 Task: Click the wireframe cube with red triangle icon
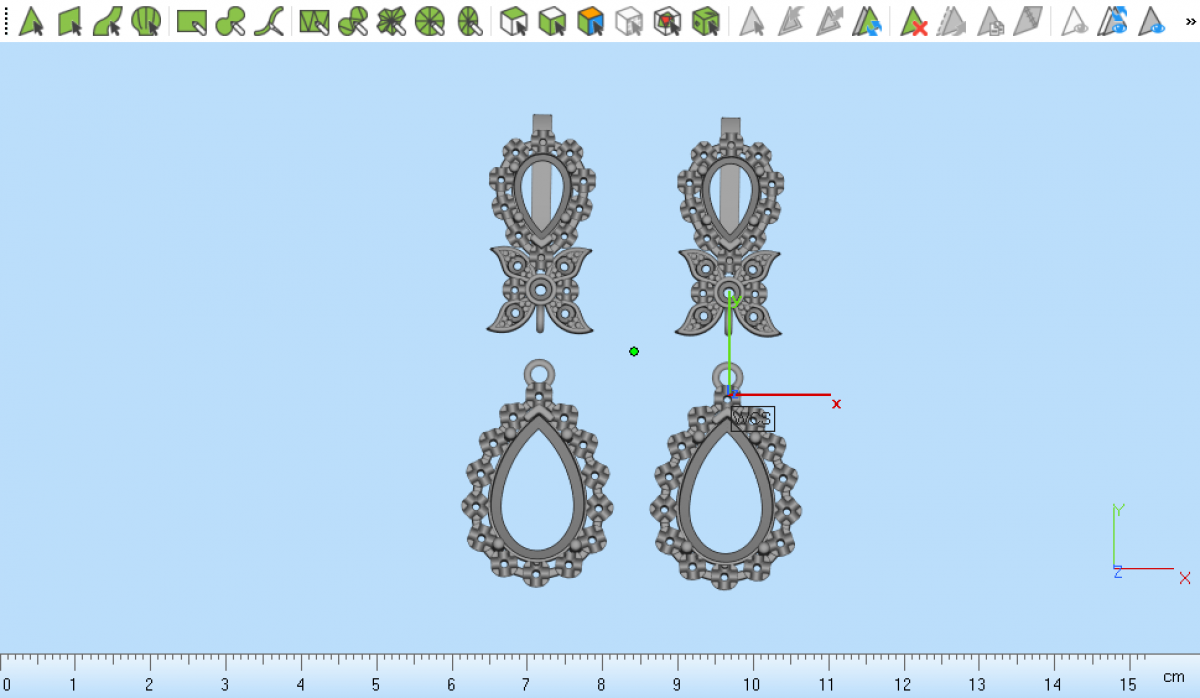coord(667,21)
